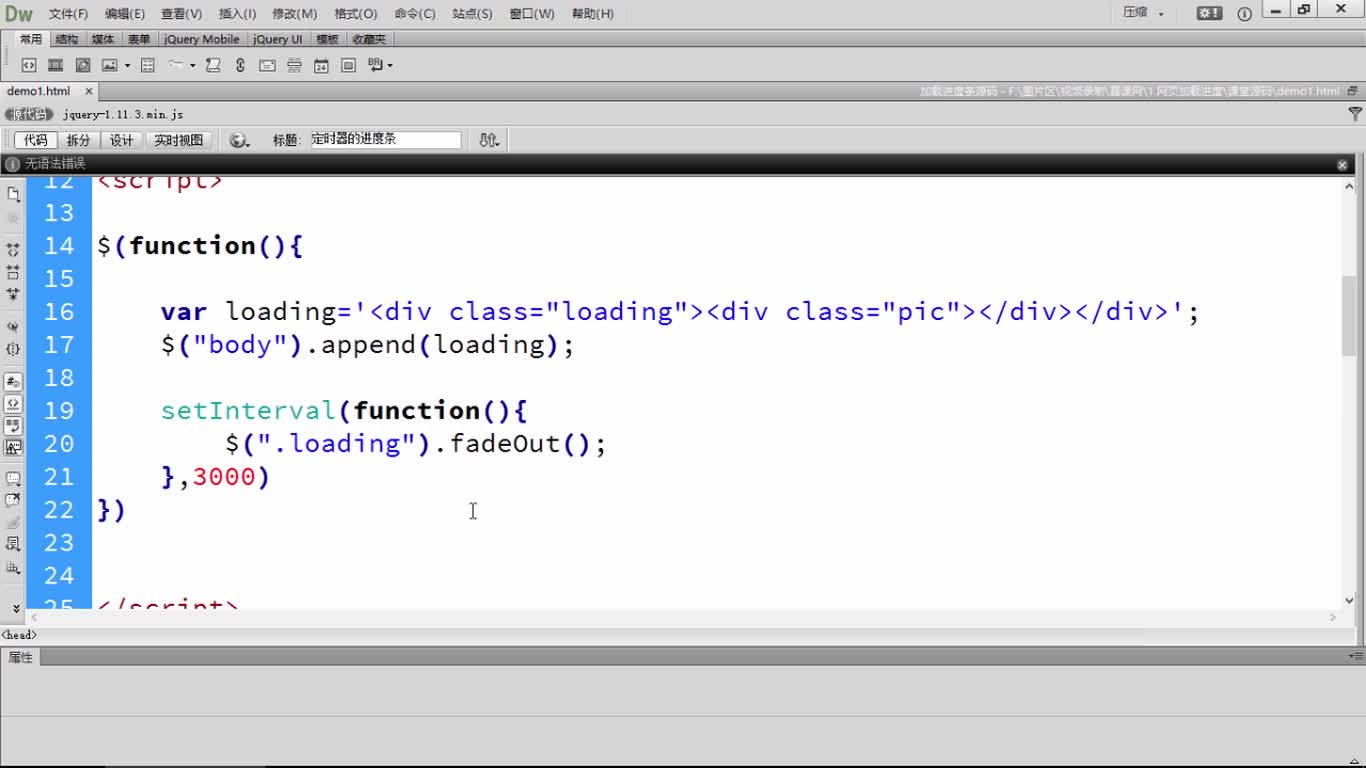Switch to the 媒体 insert tab
Screen dimensions: 1366x768
point(103,39)
